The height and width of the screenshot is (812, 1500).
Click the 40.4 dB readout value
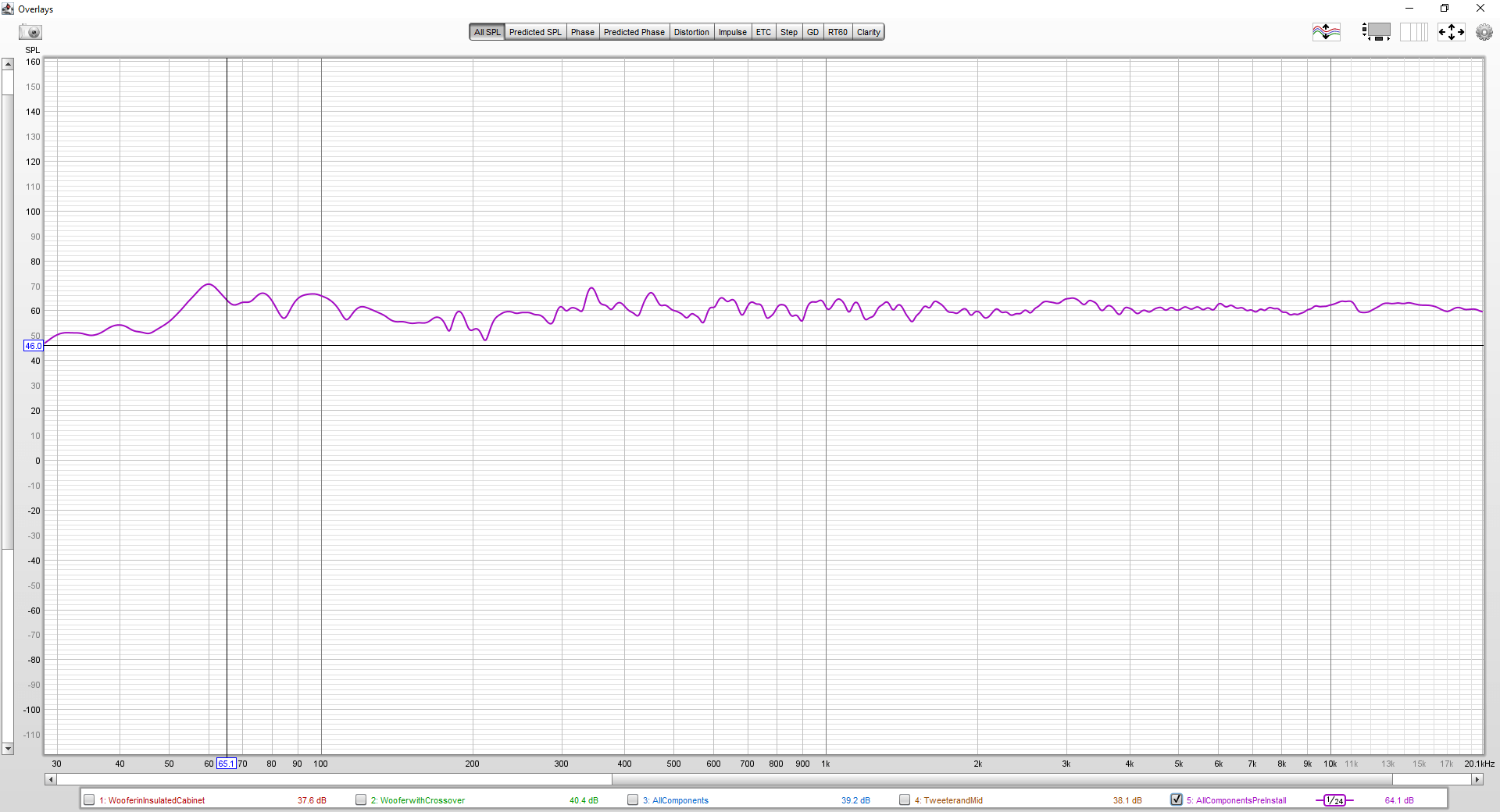click(x=584, y=800)
